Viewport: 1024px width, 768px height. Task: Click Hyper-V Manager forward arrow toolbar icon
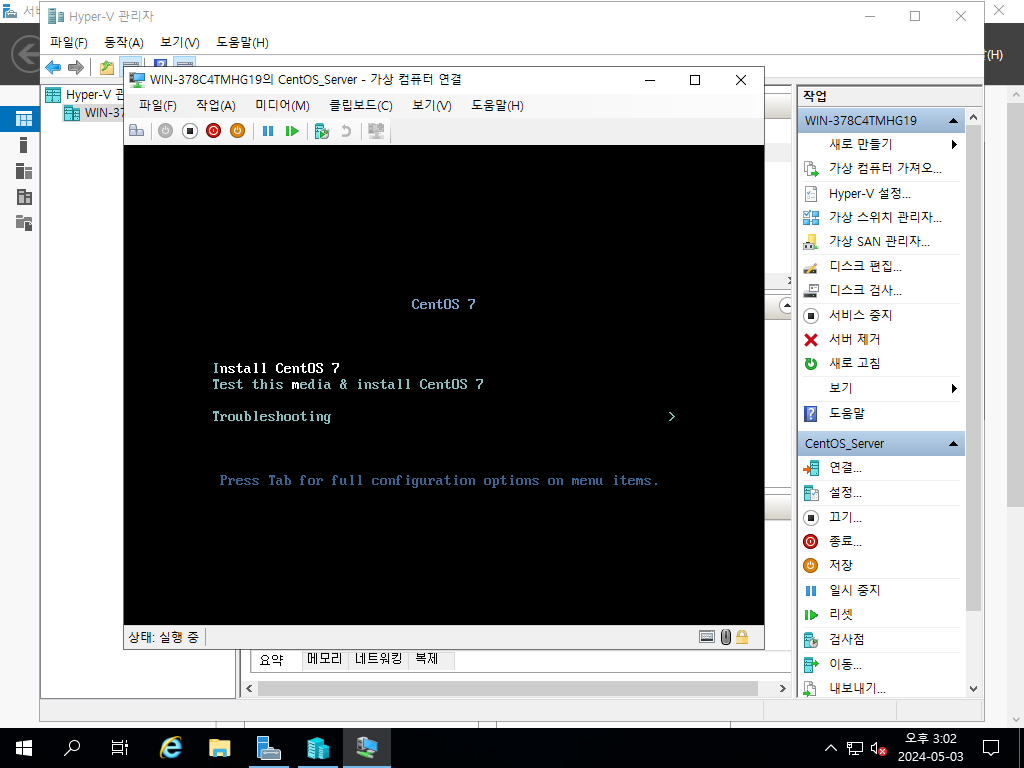(x=76, y=67)
